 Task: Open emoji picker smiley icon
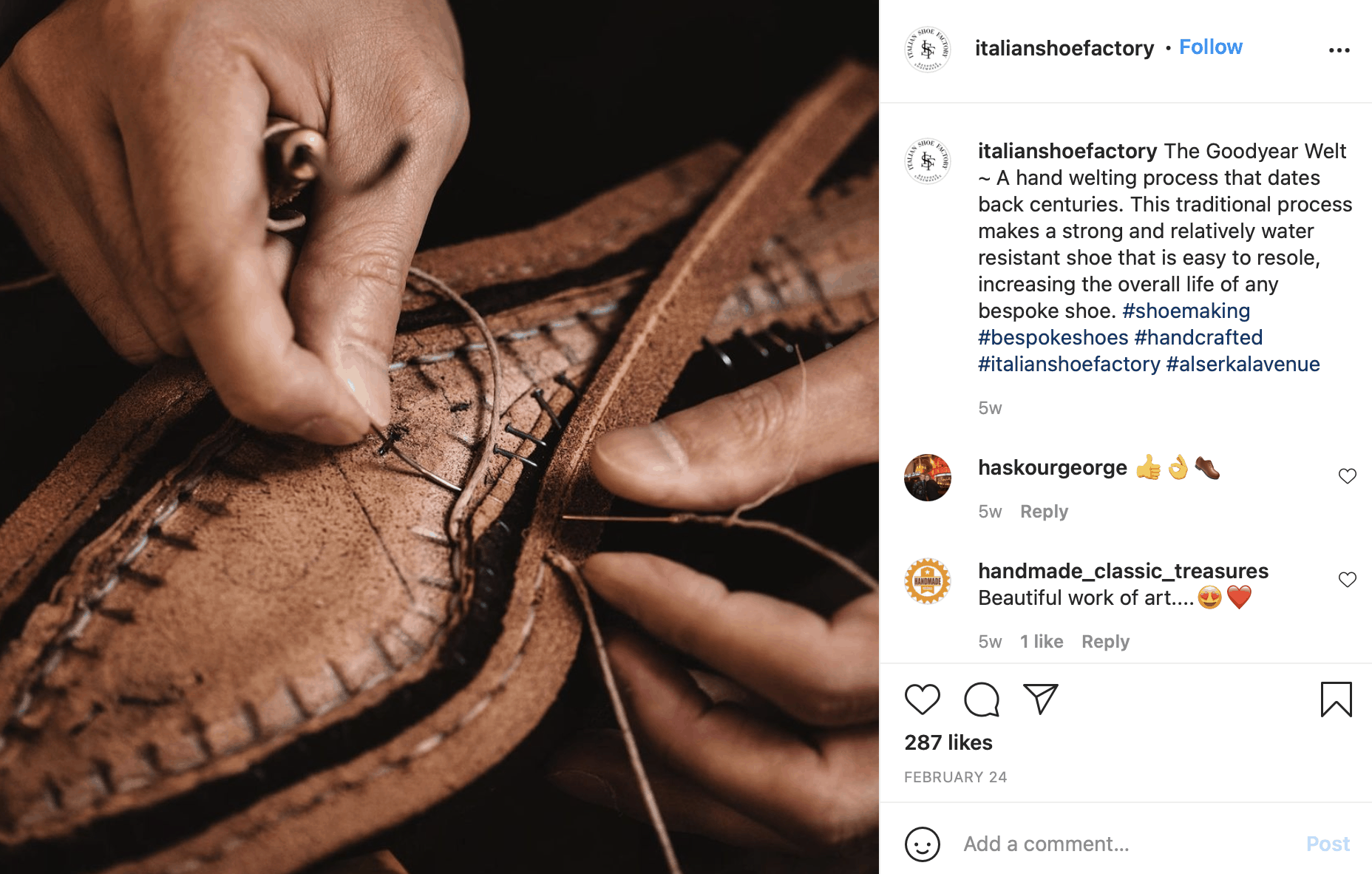pos(923,844)
